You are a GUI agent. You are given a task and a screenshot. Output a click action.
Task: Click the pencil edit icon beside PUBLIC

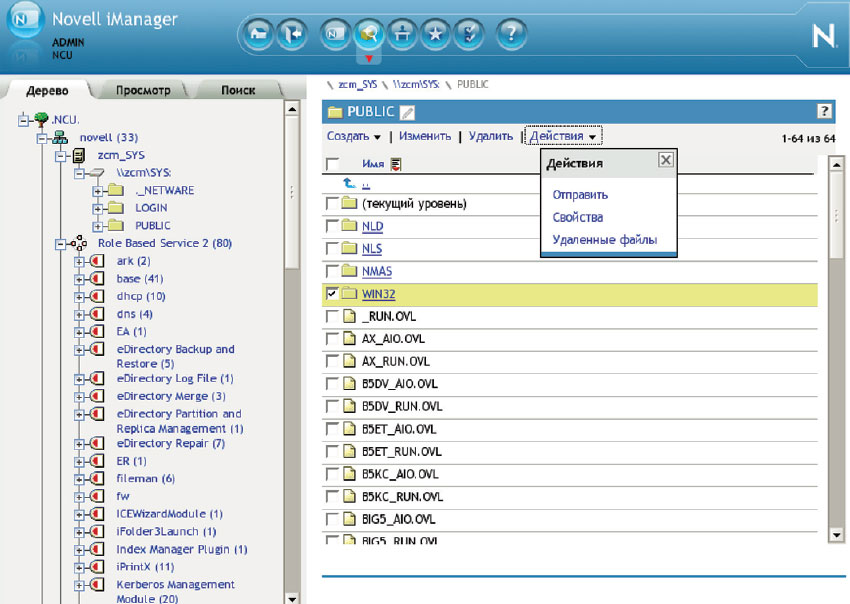(x=407, y=112)
